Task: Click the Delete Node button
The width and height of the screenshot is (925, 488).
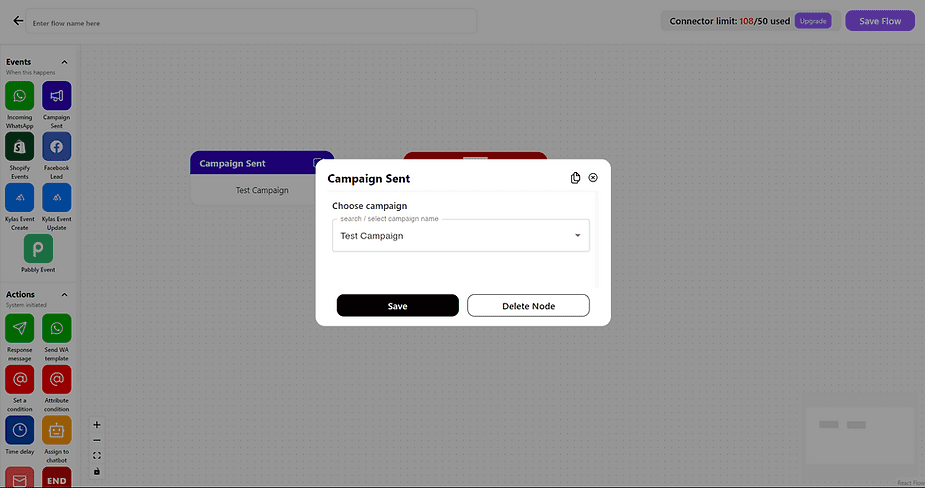Action: pos(529,306)
